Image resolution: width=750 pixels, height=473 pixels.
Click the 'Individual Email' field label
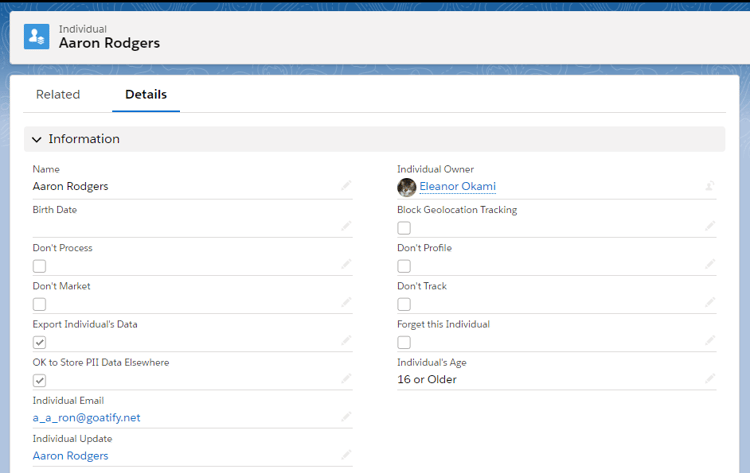[x=68, y=401]
